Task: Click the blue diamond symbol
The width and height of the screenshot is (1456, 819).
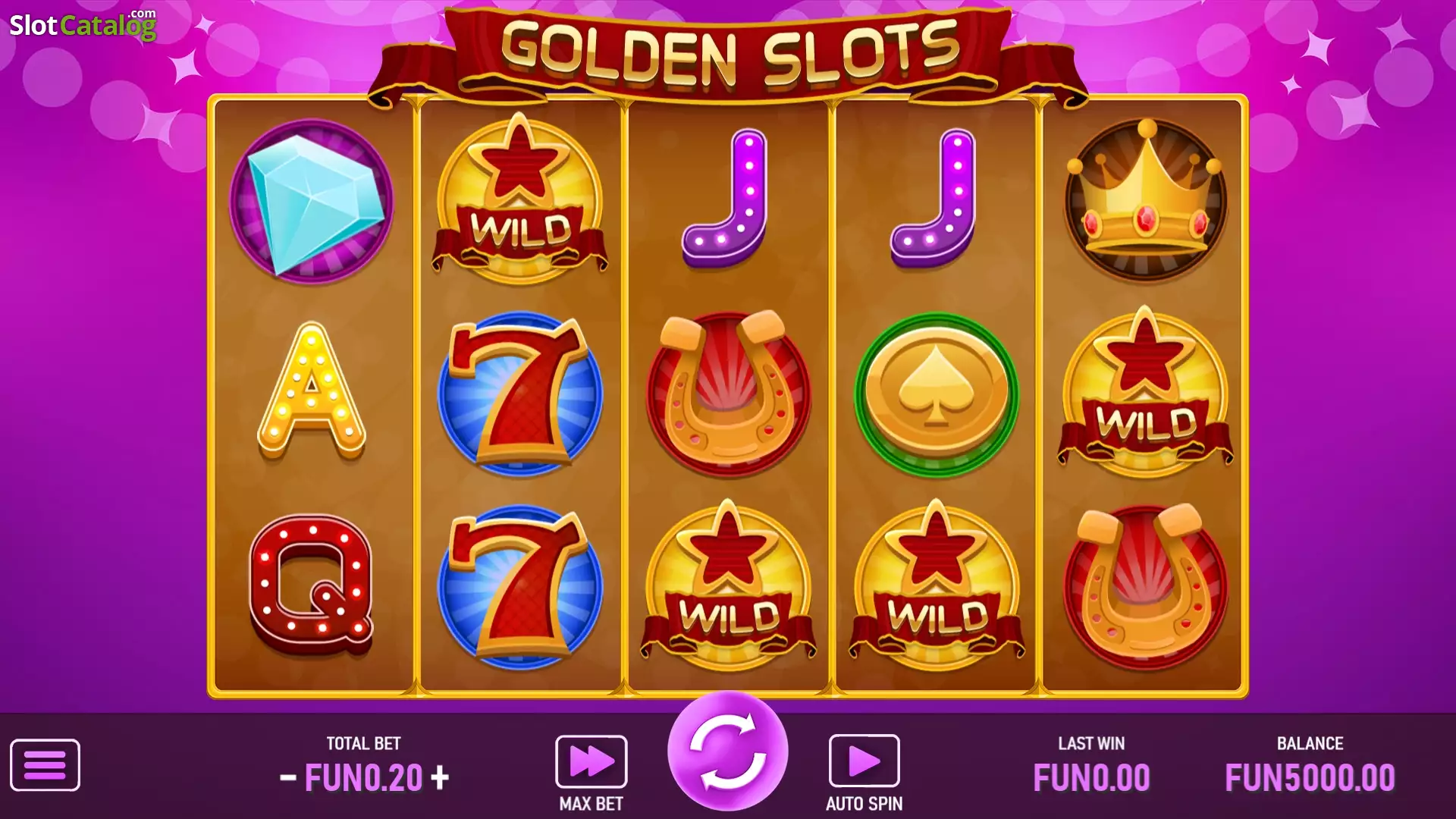Action: click(x=312, y=201)
